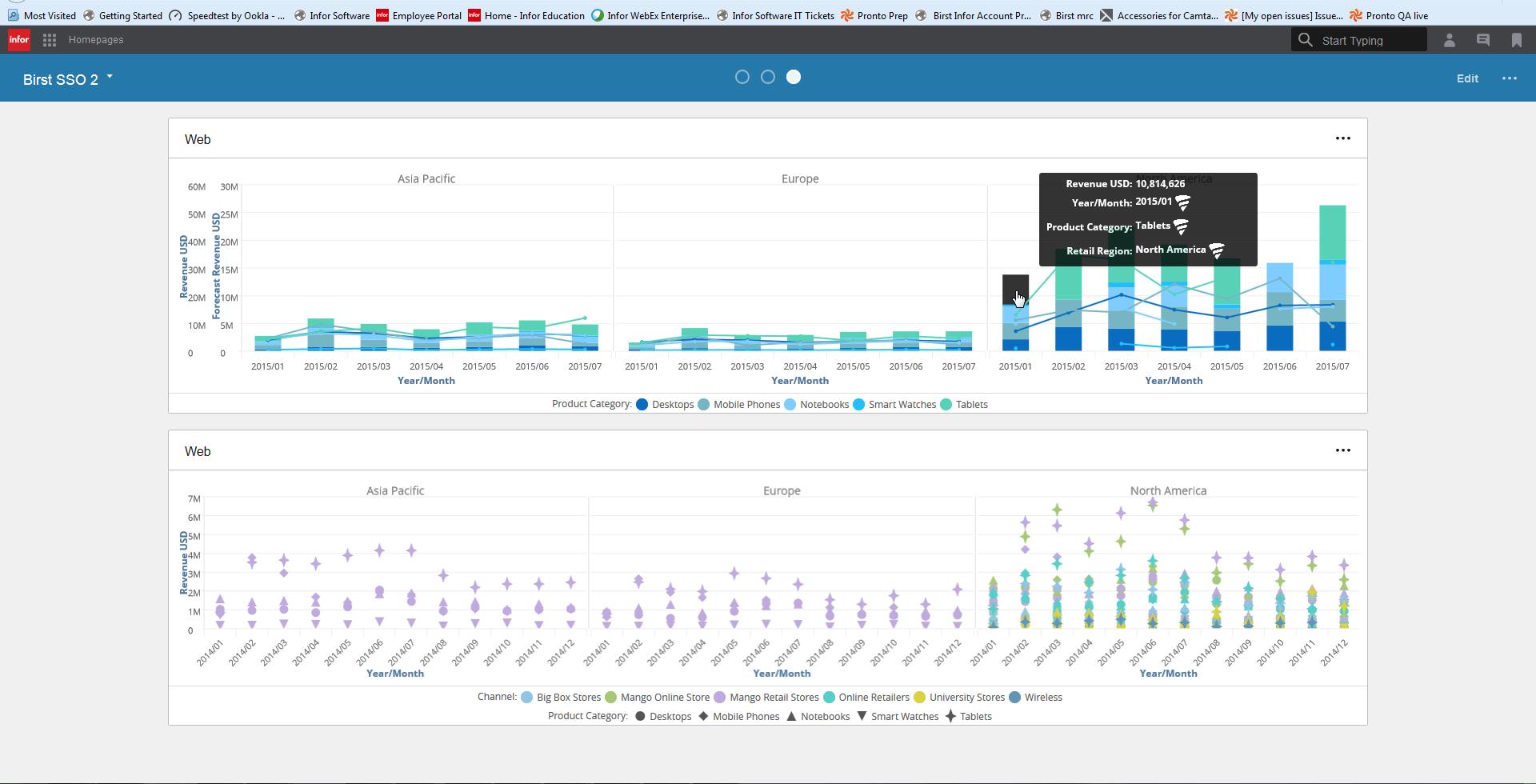Open the chat messages icon
The image size is (1536, 784).
[x=1482, y=40]
